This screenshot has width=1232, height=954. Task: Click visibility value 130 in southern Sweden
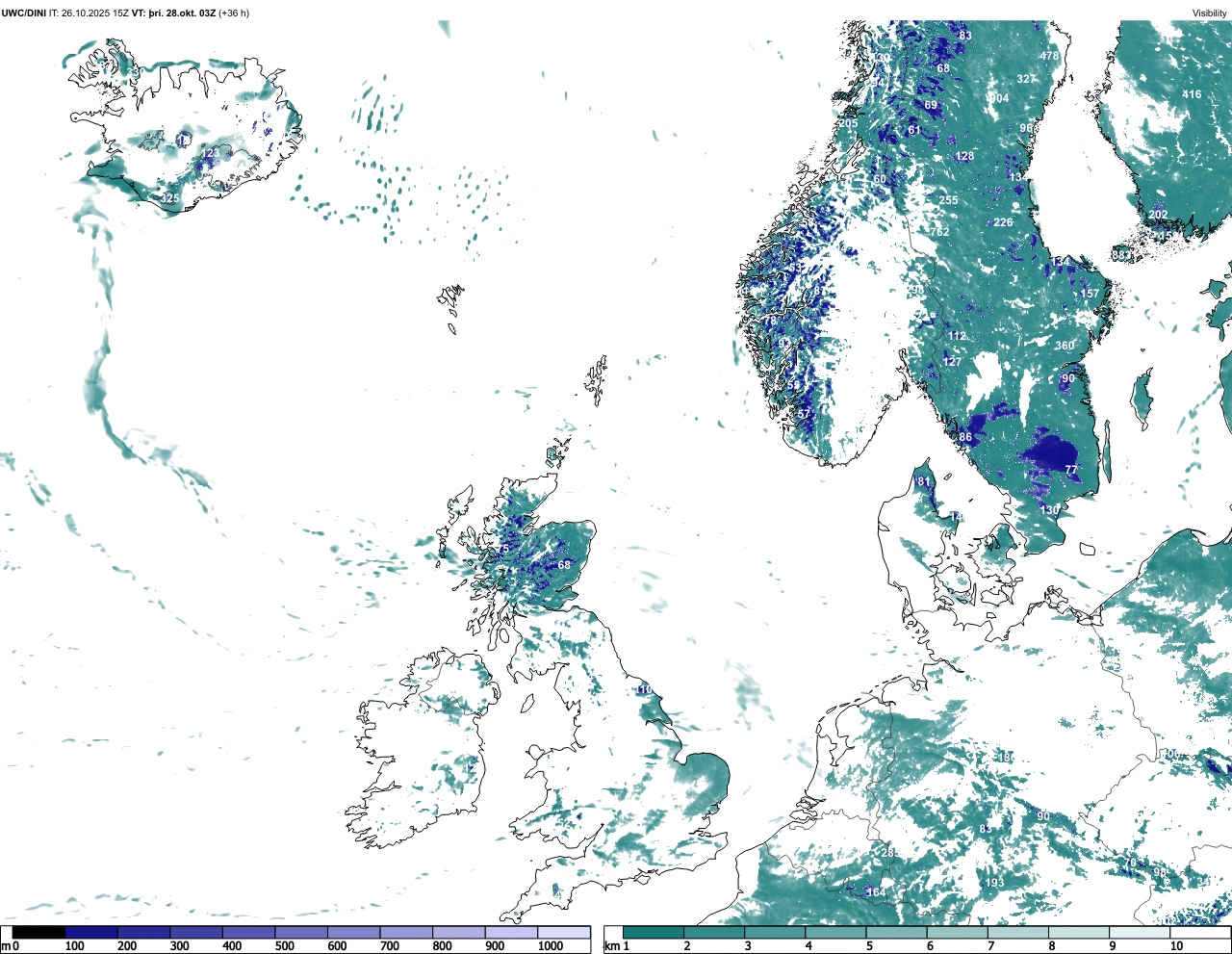click(1050, 510)
